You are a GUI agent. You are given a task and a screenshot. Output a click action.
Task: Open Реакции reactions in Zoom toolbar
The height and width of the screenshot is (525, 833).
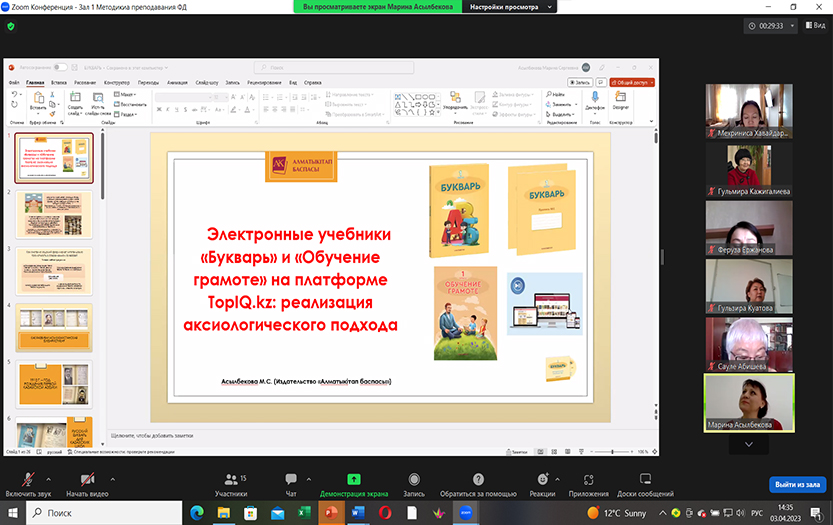[x=542, y=479]
